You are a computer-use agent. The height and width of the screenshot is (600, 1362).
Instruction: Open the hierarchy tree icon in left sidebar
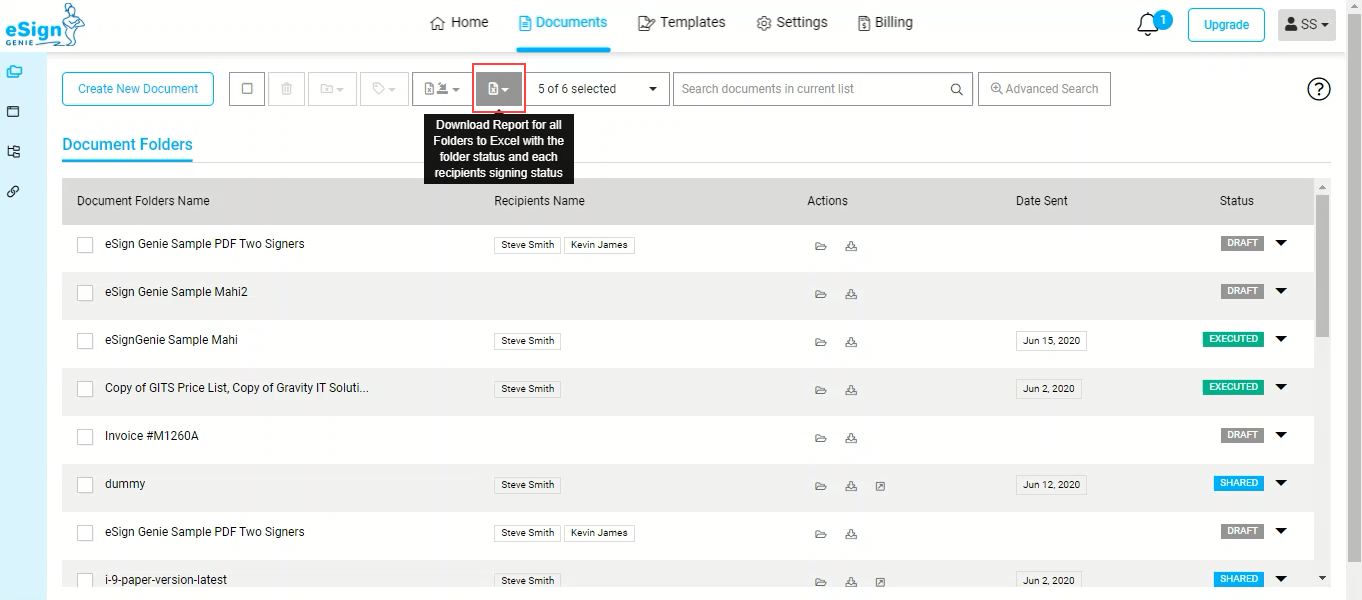tap(14, 152)
